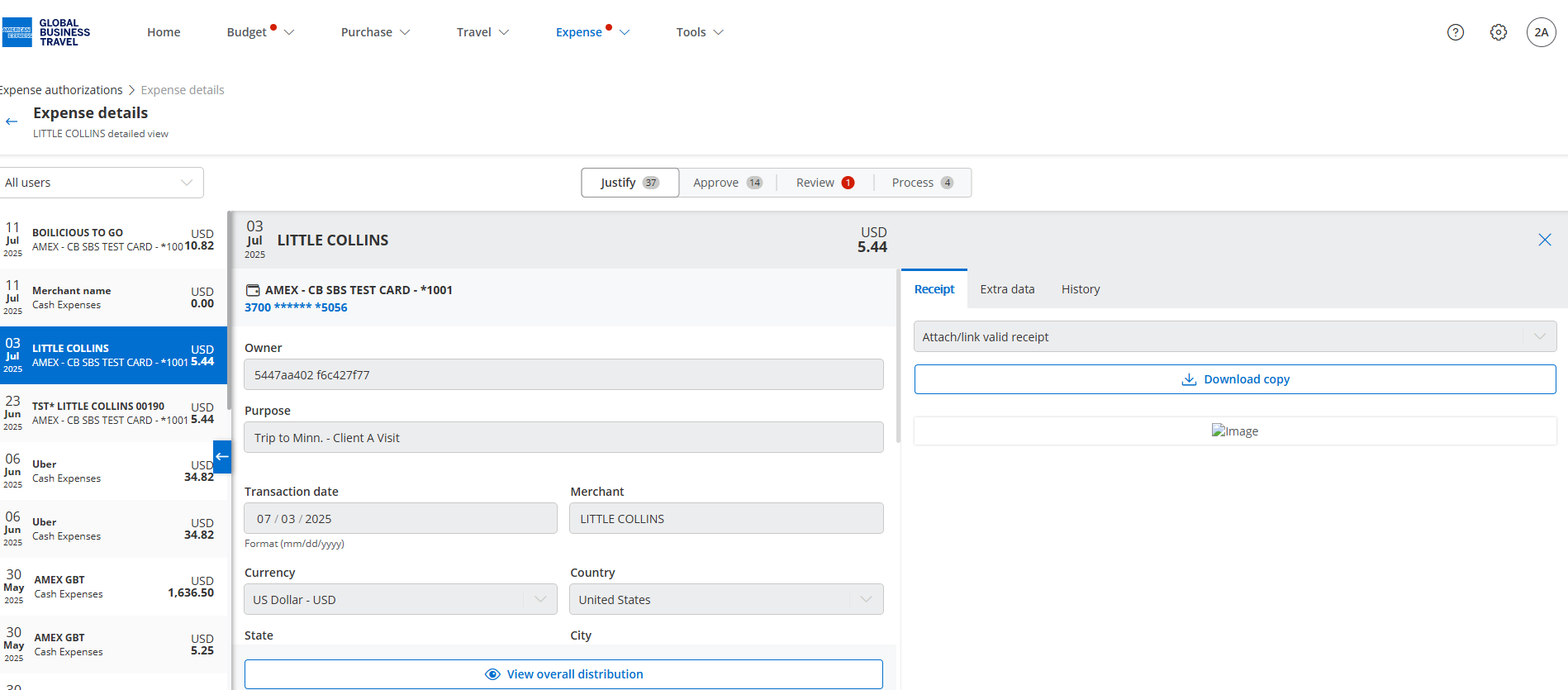Switch to the Approve tab
This screenshot has height=690, width=1568.
728,183
